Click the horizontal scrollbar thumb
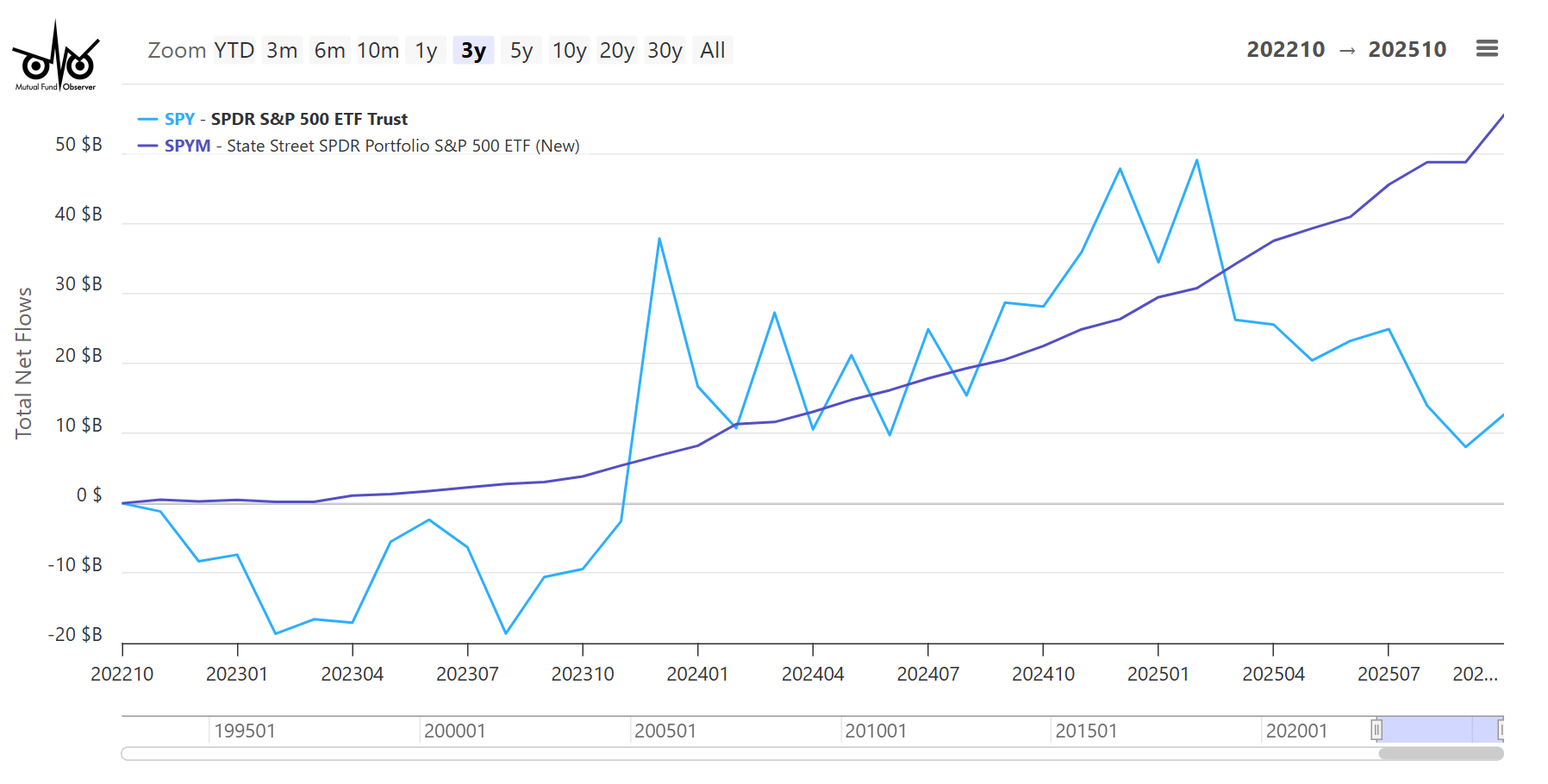Screen dimensions: 1548x784 tap(1440, 754)
